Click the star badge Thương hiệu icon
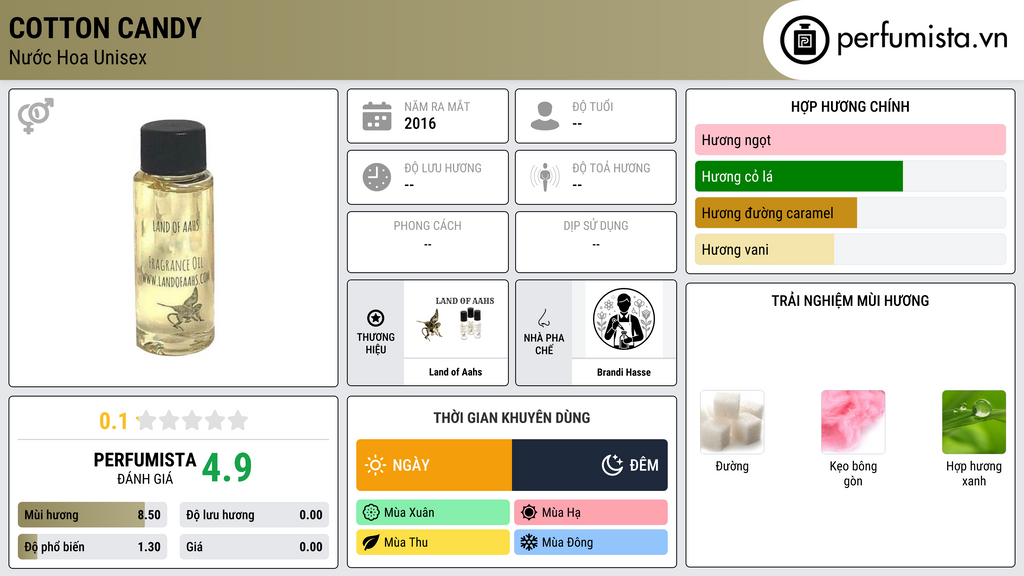The height and width of the screenshot is (576, 1024). [376, 318]
